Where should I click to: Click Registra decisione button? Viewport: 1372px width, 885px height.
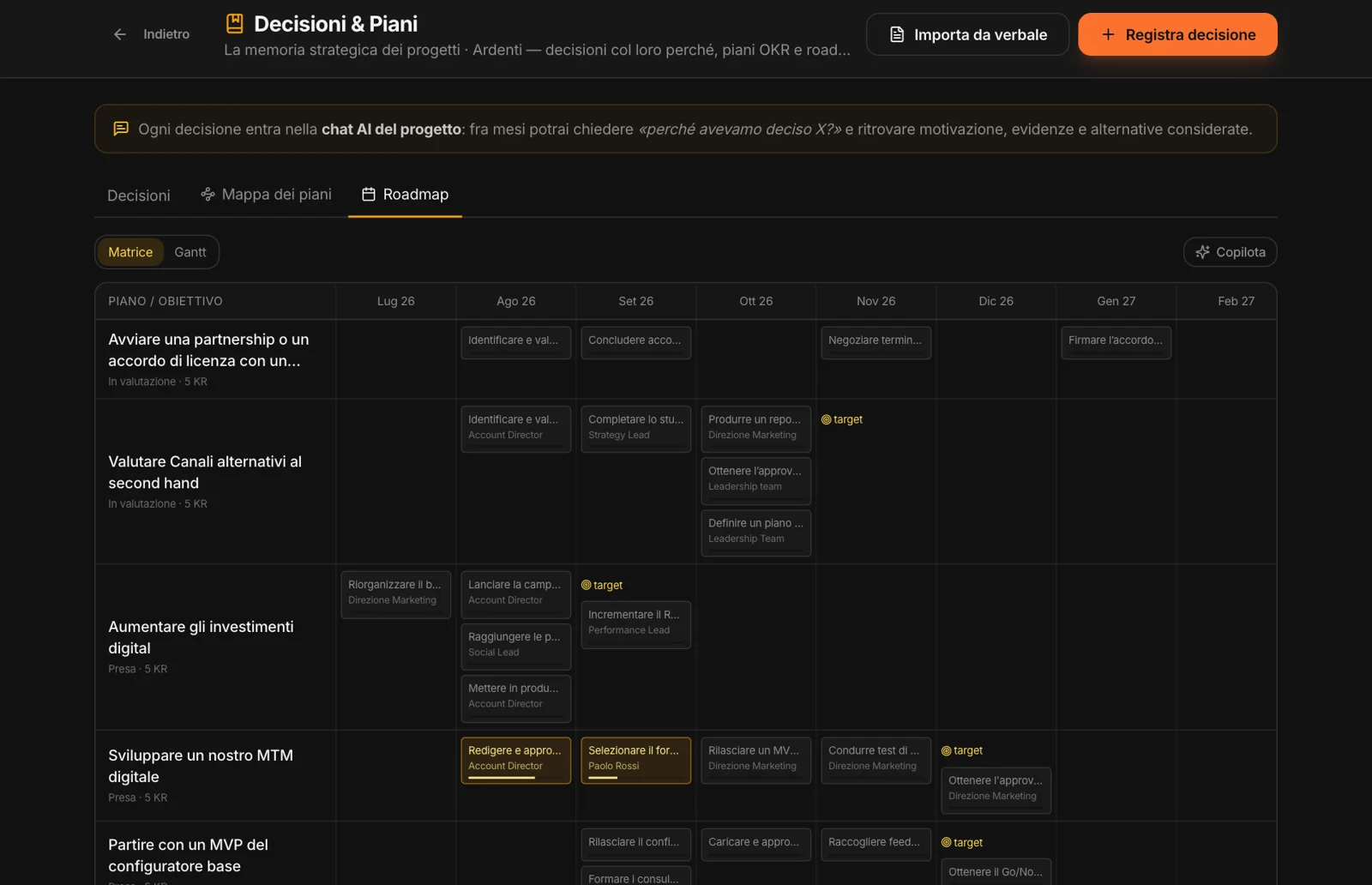click(x=1177, y=34)
